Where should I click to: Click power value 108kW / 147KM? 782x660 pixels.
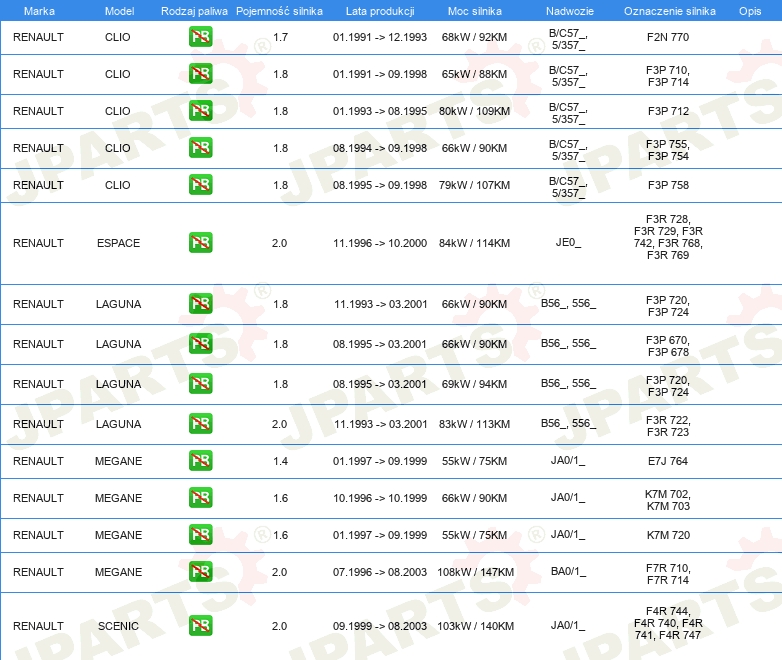coord(475,572)
